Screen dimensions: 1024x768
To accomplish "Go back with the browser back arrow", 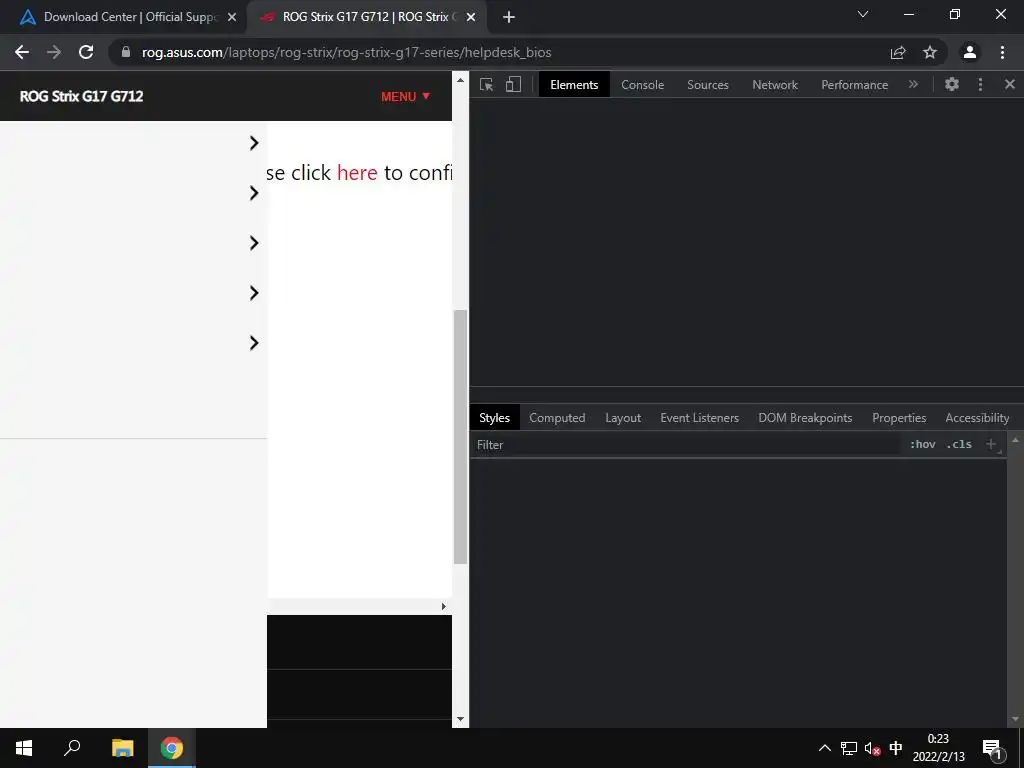I will coord(22,52).
